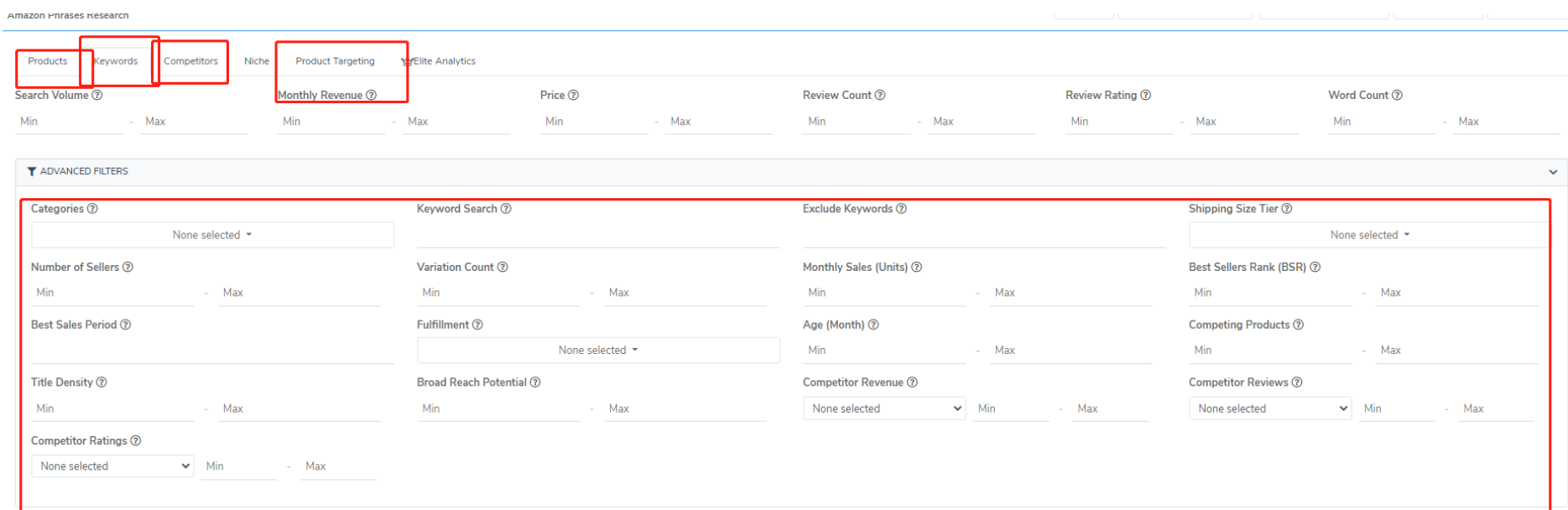Image resolution: width=1568 pixels, height=510 pixels.
Task: Click help icon next to Shipping Size Tier
Action: pos(1286,209)
